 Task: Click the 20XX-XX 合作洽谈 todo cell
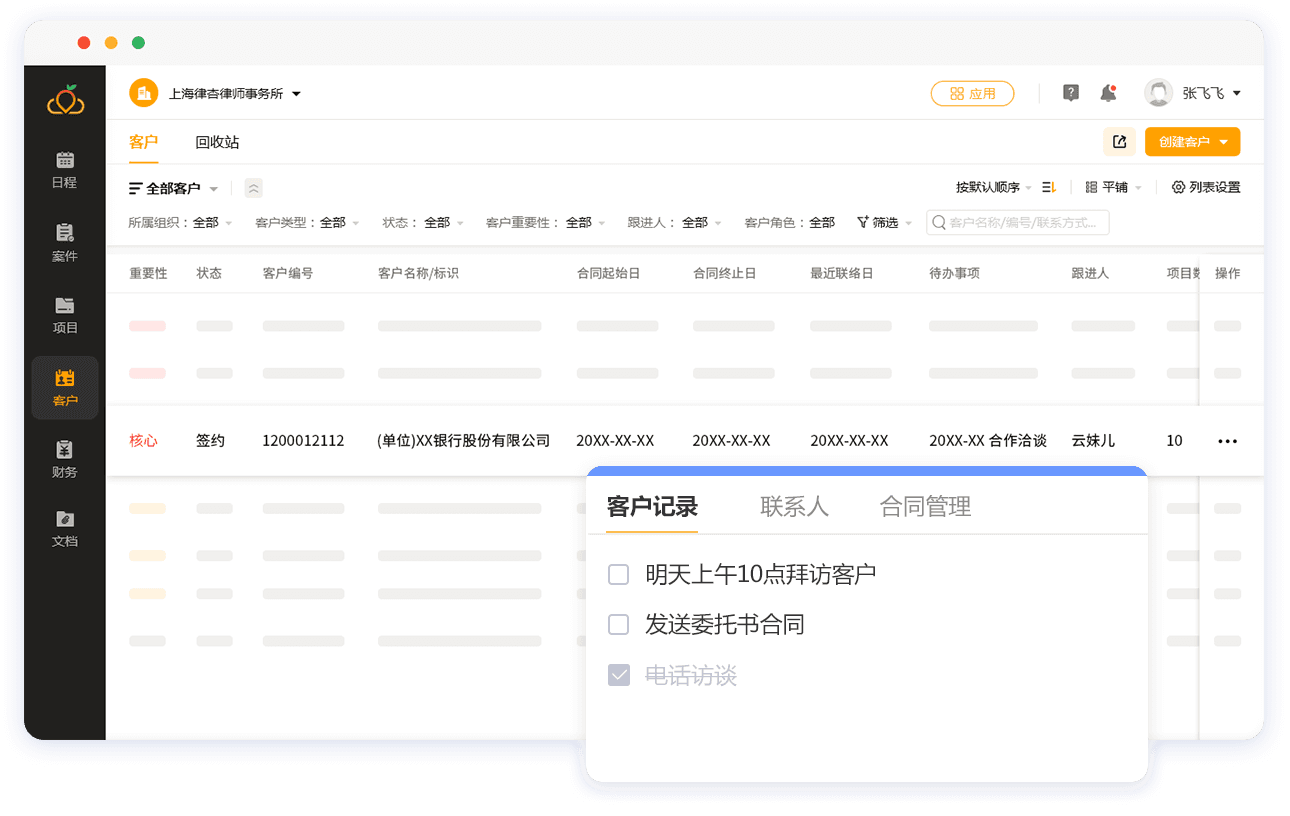(x=988, y=441)
